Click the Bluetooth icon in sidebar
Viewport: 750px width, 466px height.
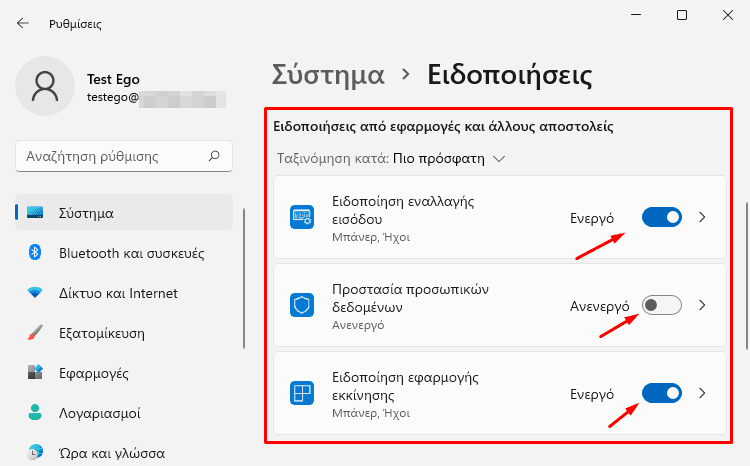pyautogui.click(x=35, y=252)
